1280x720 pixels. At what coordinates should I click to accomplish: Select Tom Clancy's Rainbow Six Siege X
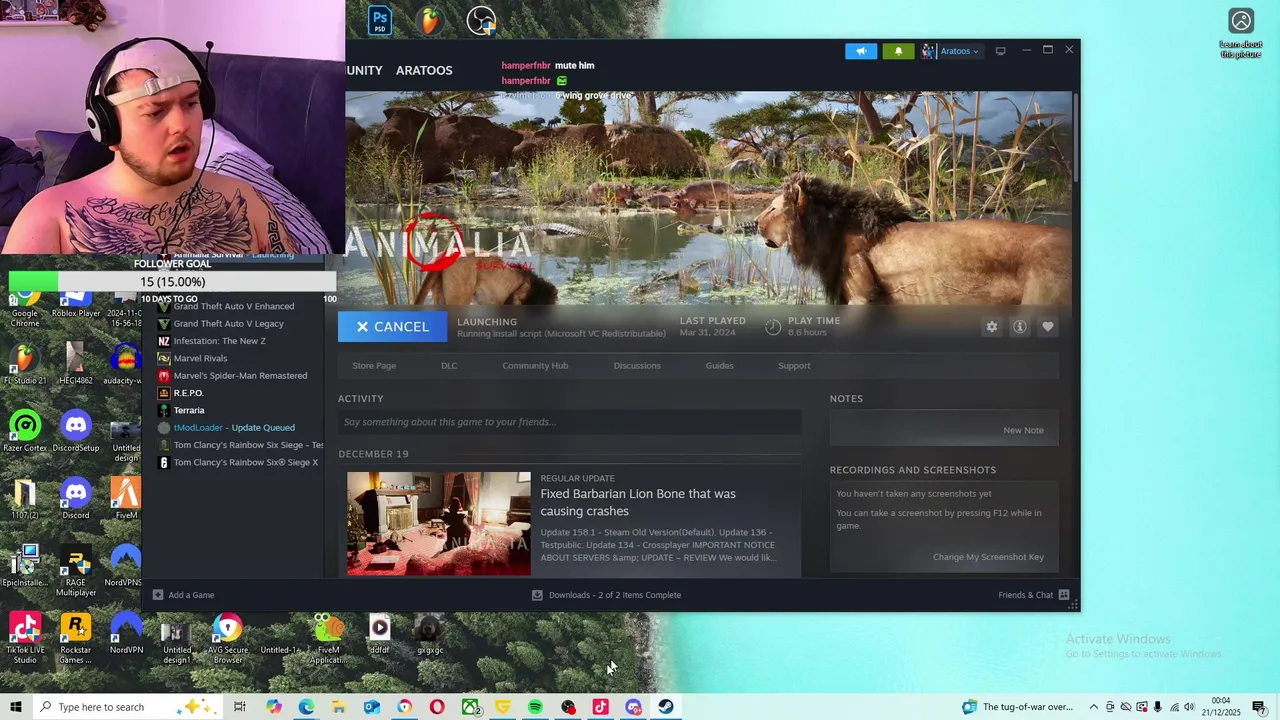coord(246,463)
